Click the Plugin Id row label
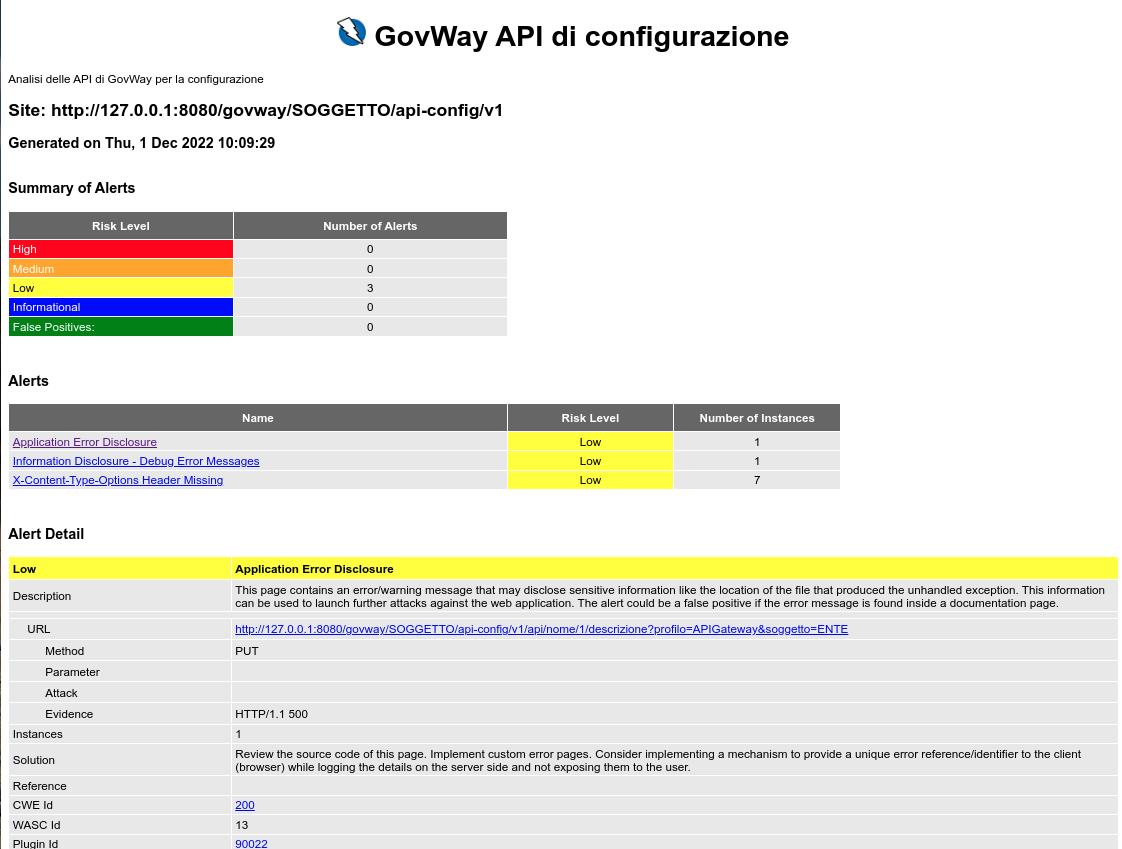Screen dimensions: 1122x849 [35, 844]
